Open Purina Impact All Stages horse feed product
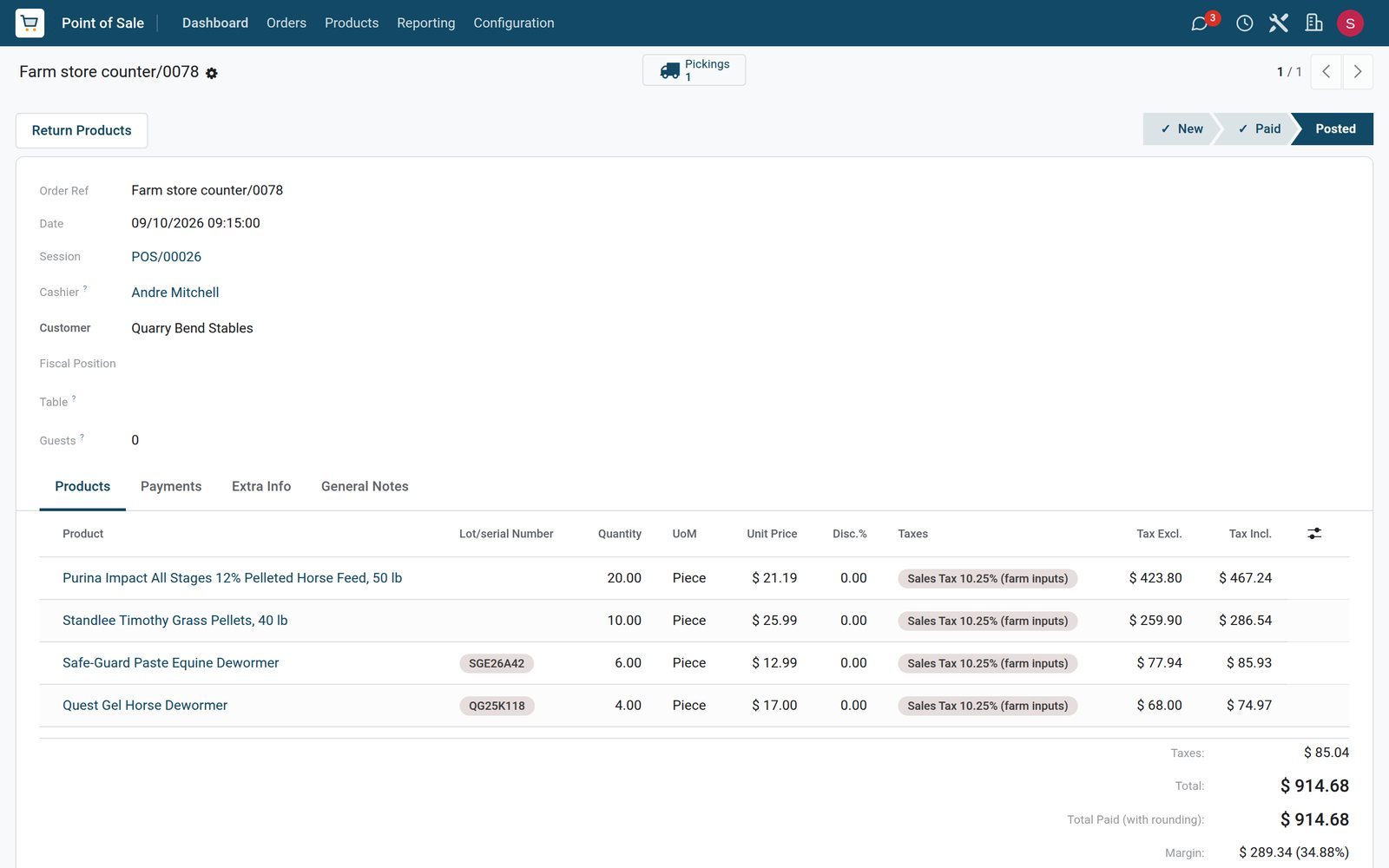This screenshot has width=1389, height=868. pos(233,578)
